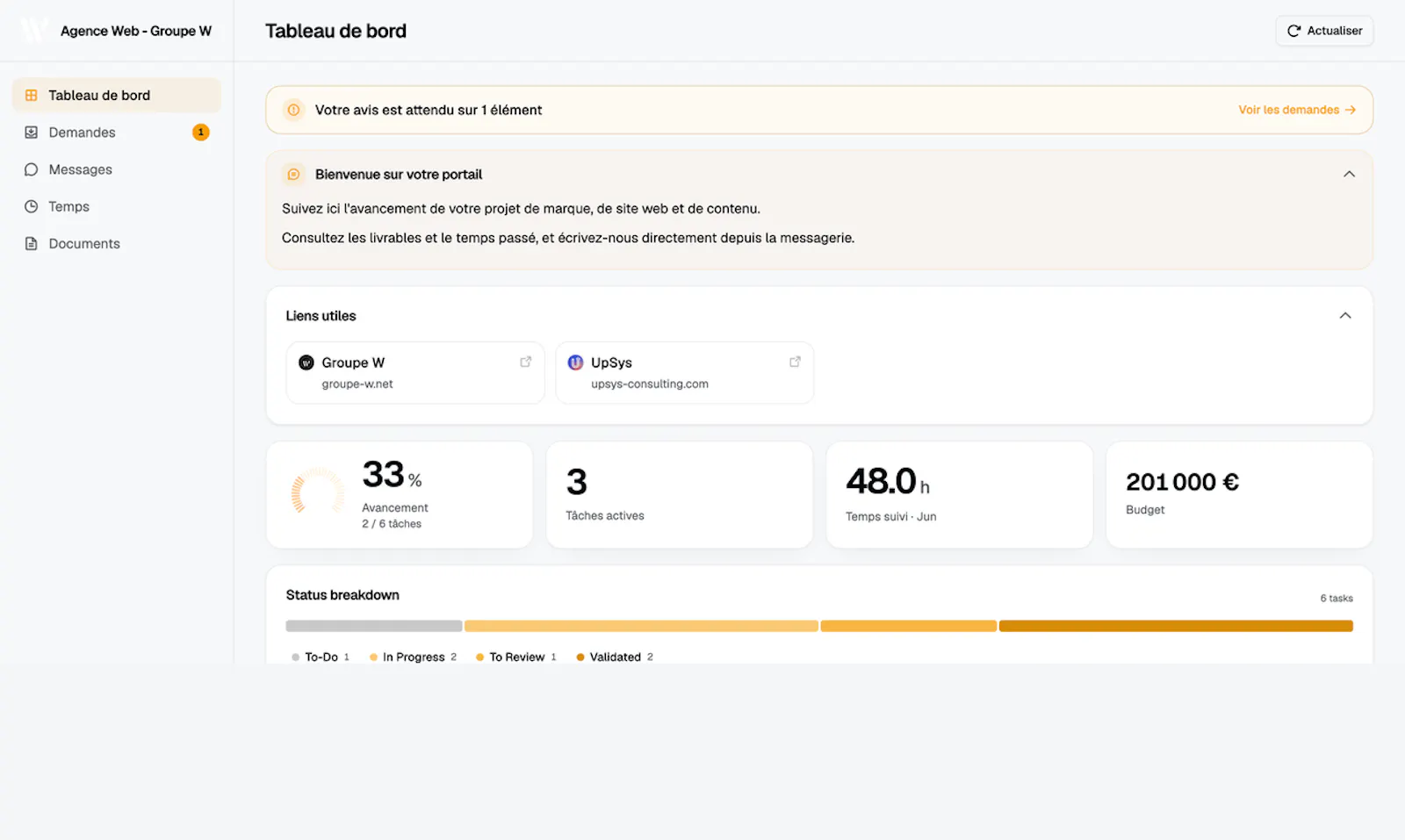Click the To Review bar segment
Image resolution: width=1405 pixels, height=840 pixels.
(909, 626)
